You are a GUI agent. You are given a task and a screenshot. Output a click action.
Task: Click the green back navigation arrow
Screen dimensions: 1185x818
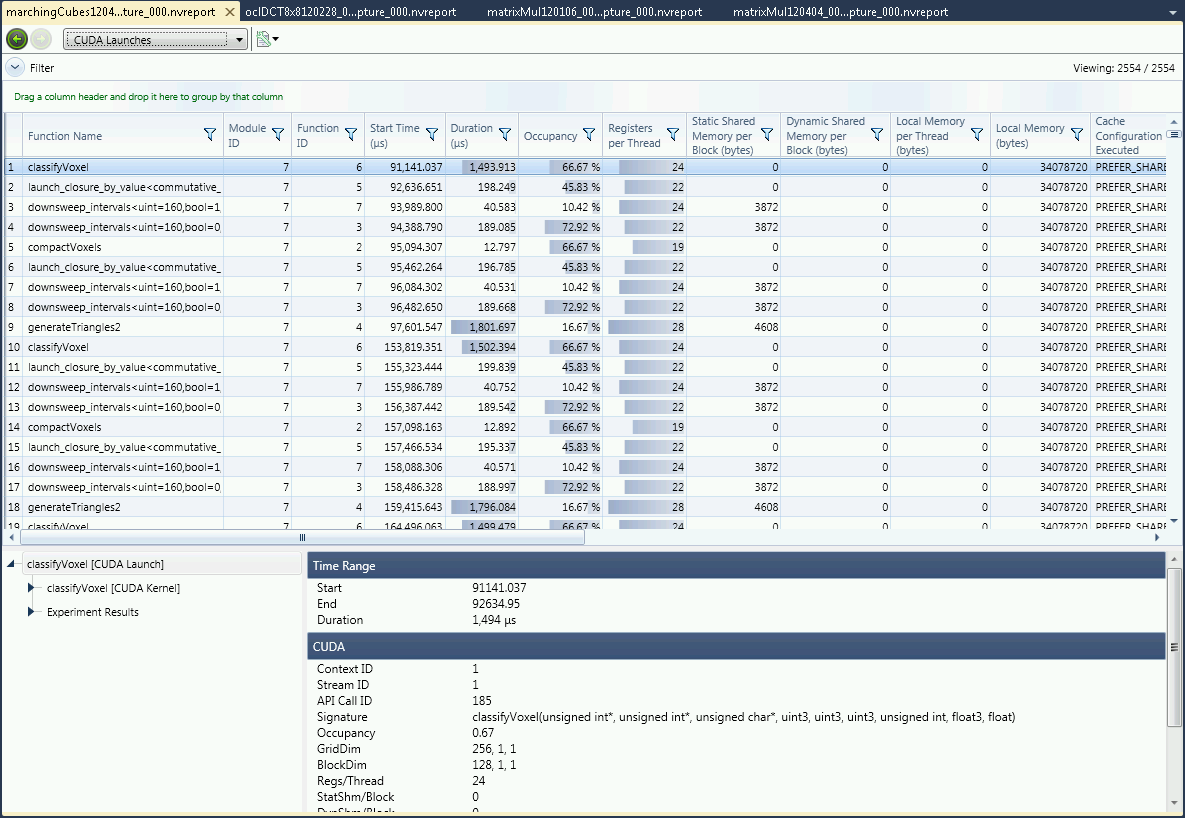17,39
